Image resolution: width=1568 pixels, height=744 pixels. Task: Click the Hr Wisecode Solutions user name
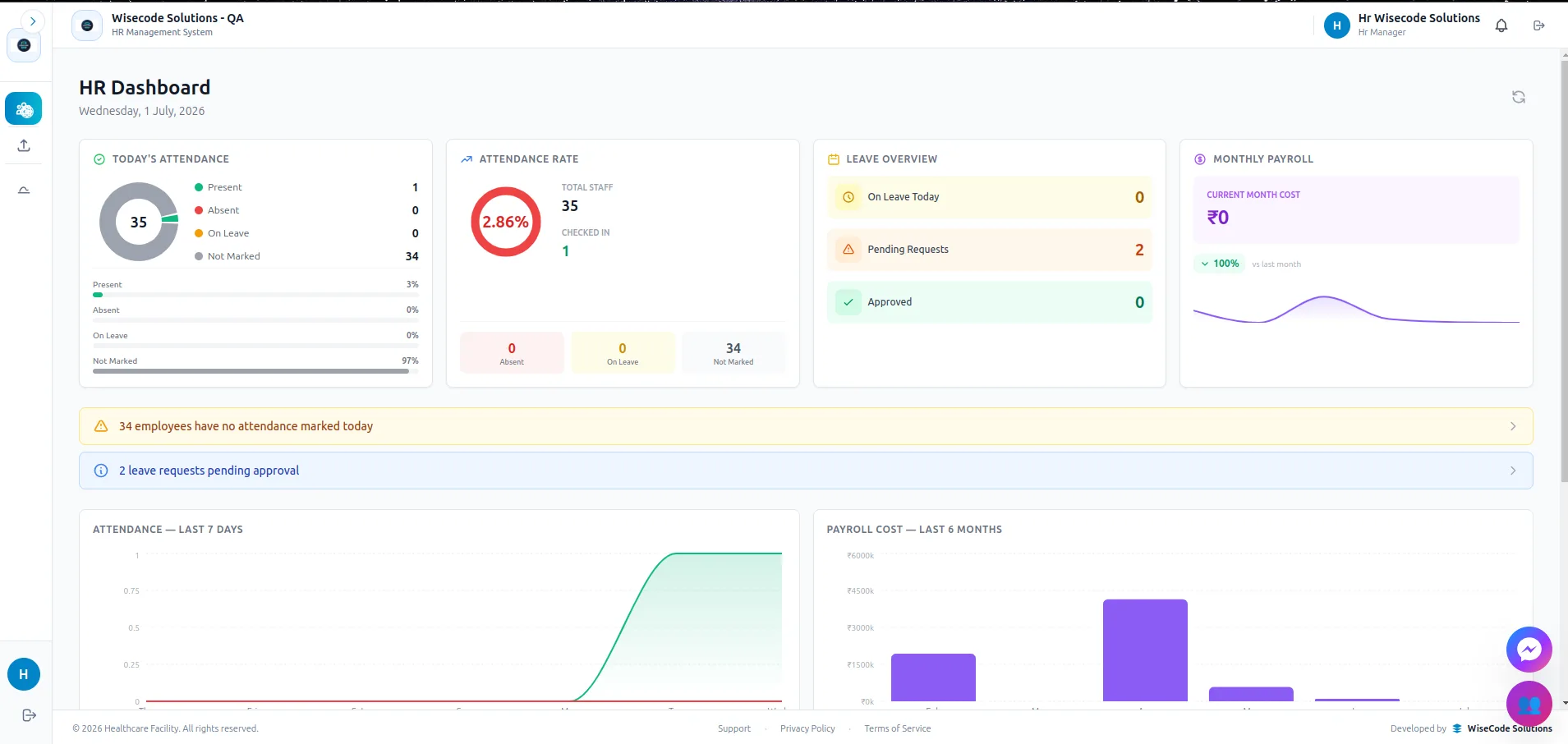1419,18
